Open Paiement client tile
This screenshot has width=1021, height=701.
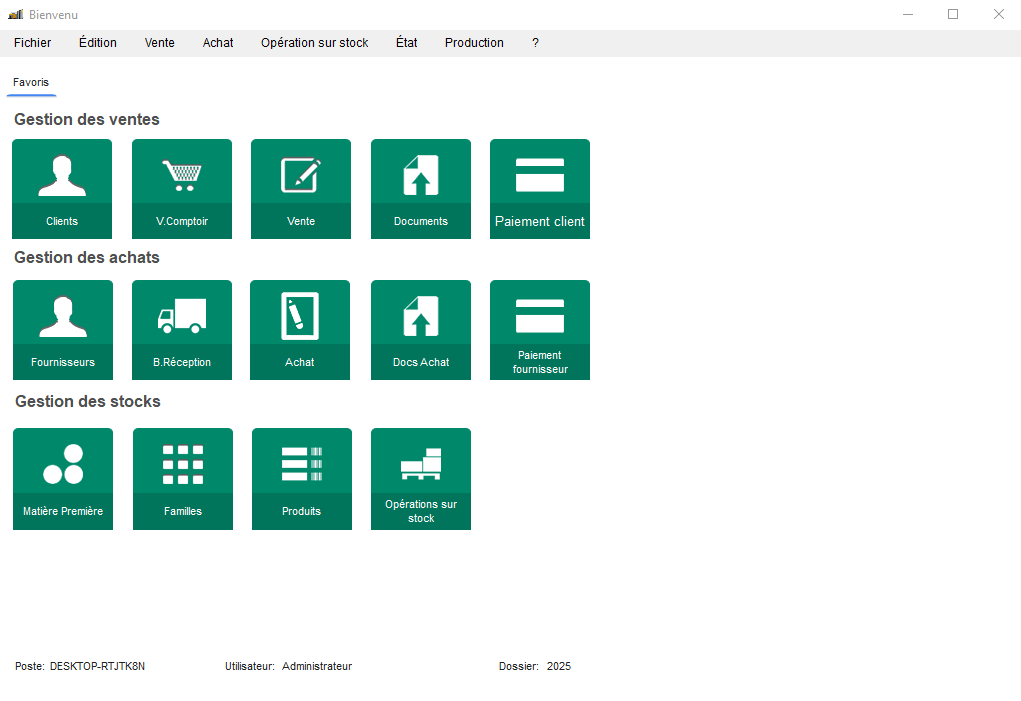click(x=540, y=188)
